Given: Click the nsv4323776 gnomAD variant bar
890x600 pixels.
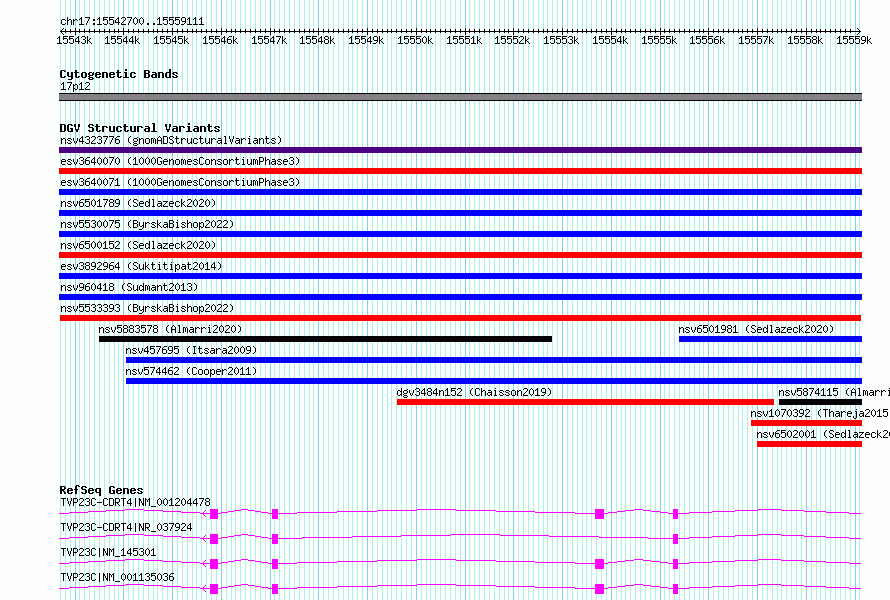Looking at the screenshot, I should [x=460, y=150].
